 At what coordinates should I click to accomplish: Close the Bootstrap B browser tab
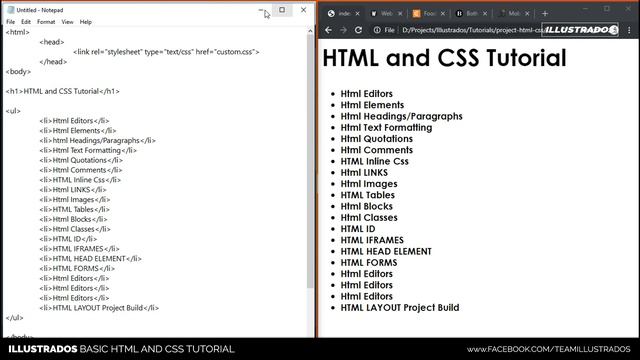pos(485,13)
